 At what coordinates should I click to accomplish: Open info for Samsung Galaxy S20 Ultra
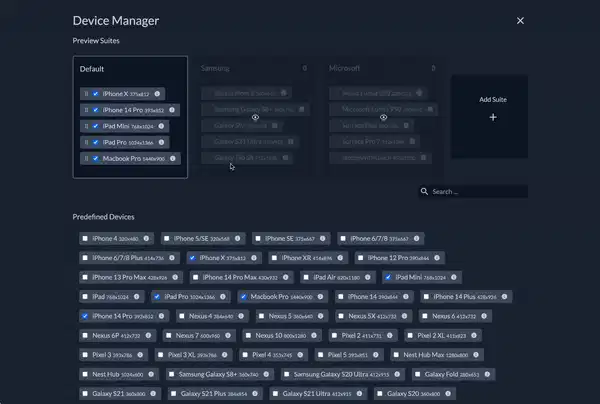(397, 374)
